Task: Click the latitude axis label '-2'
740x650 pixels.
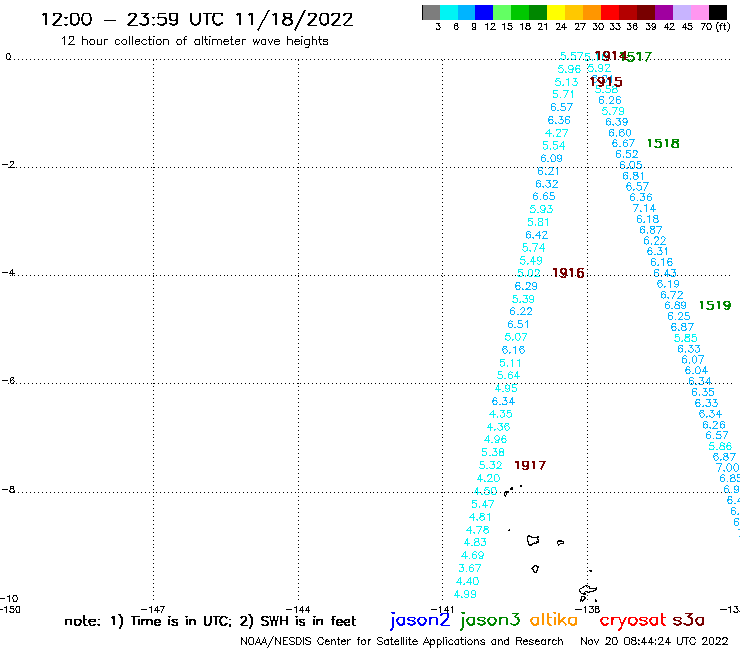Action: (x=8, y=165)
